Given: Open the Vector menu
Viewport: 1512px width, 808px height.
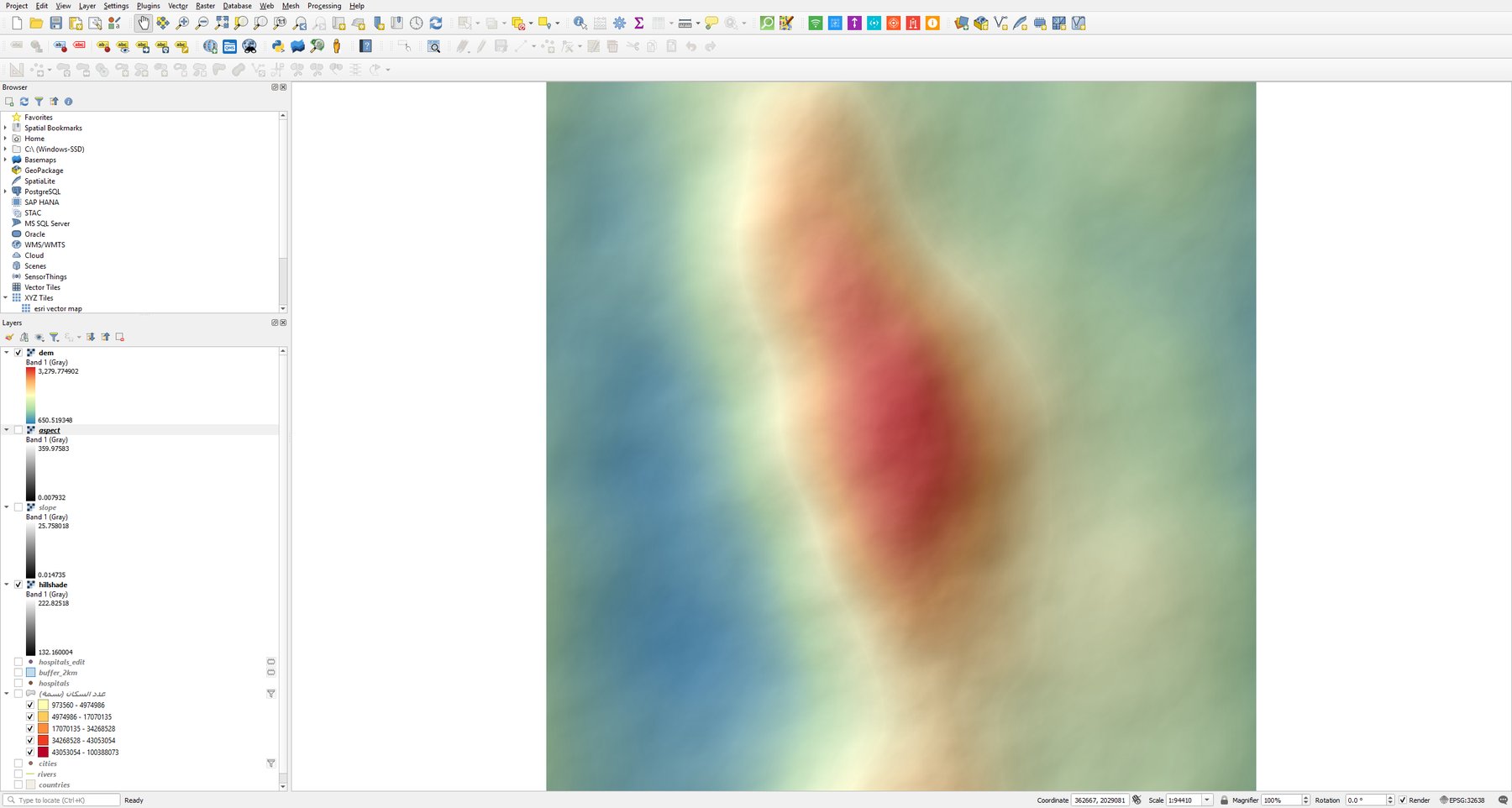Looking at the screenshot, I should click(x=178, y=6).
